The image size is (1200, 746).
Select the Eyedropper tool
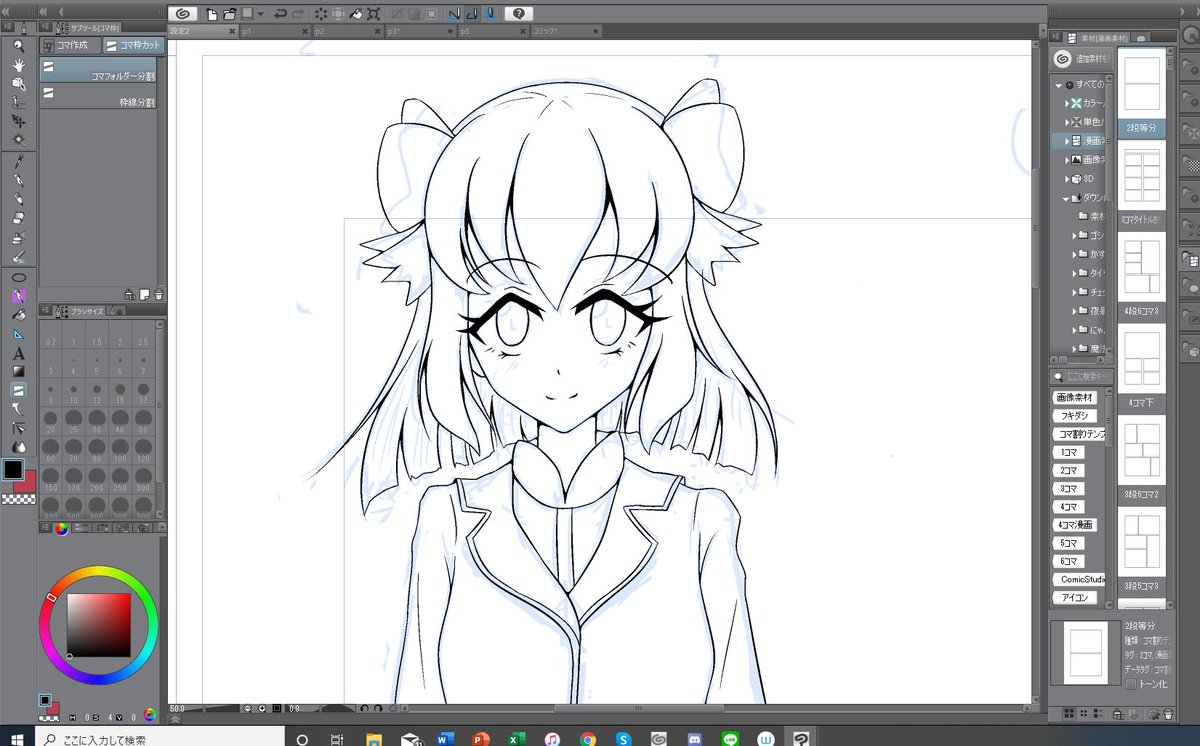click(18, 162)
